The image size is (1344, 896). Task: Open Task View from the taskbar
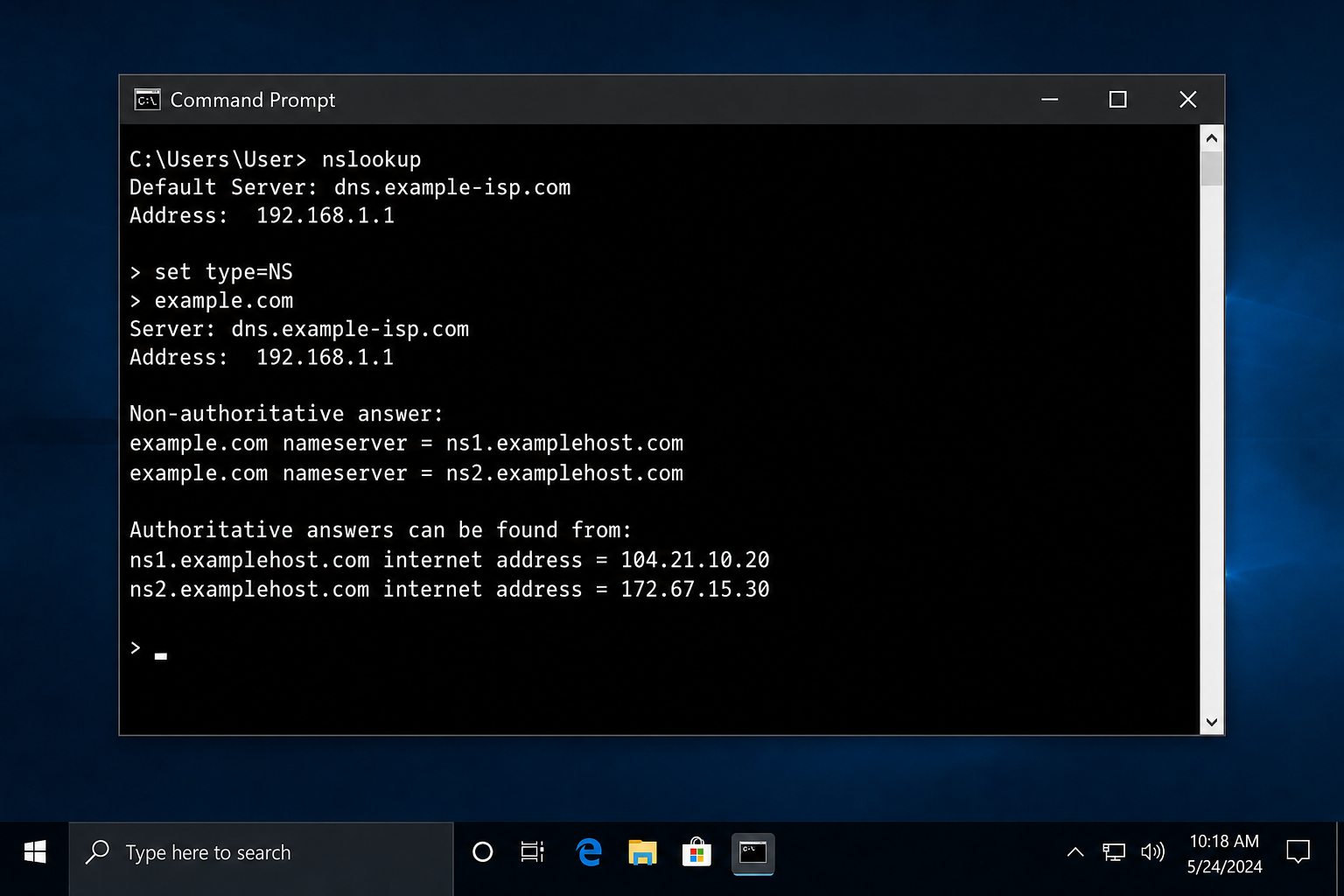(532, 852)
